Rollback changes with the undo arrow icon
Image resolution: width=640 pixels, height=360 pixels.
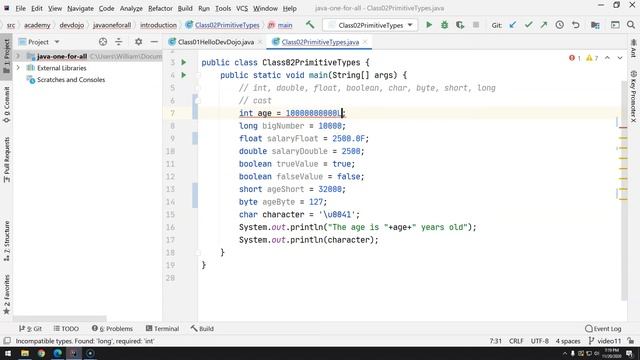(576, 25)
